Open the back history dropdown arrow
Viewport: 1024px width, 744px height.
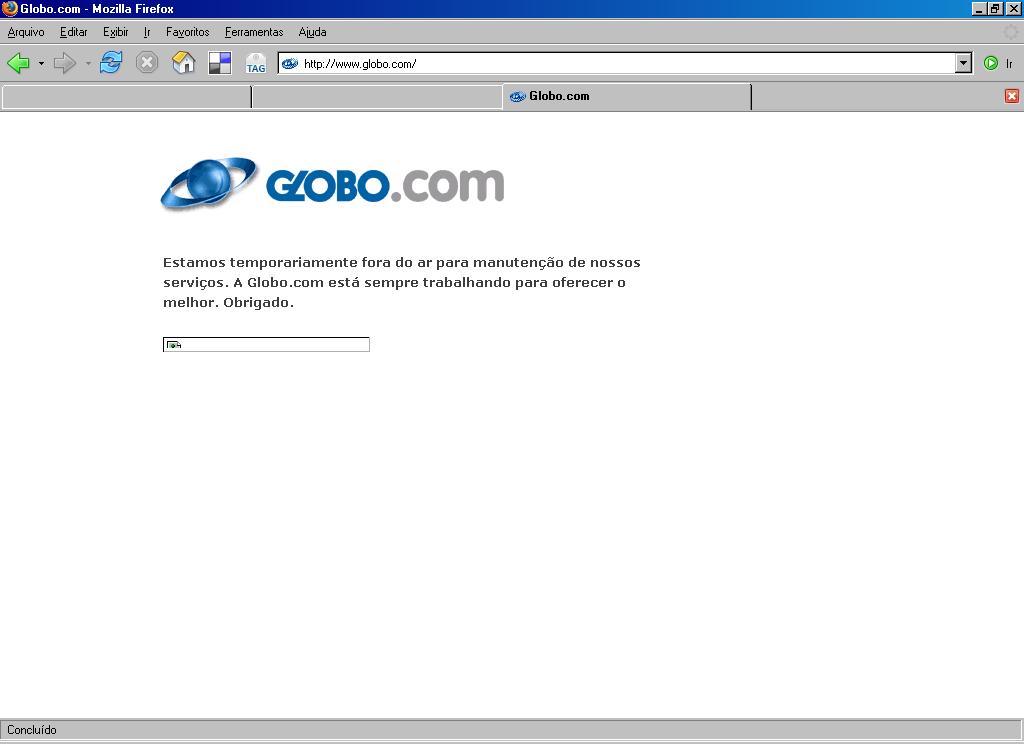41,63
